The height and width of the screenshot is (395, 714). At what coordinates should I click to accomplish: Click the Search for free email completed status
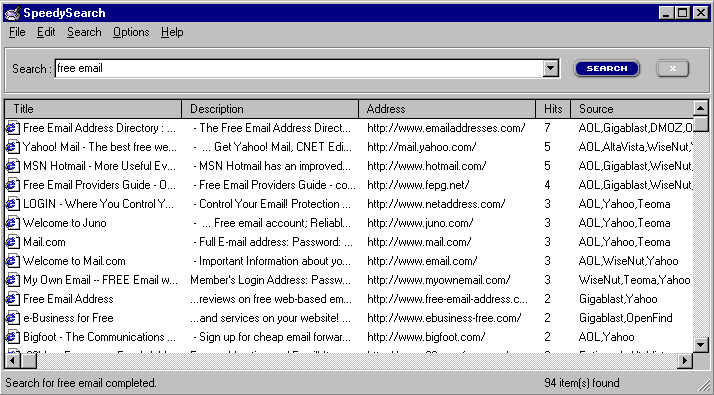[81, 383]
